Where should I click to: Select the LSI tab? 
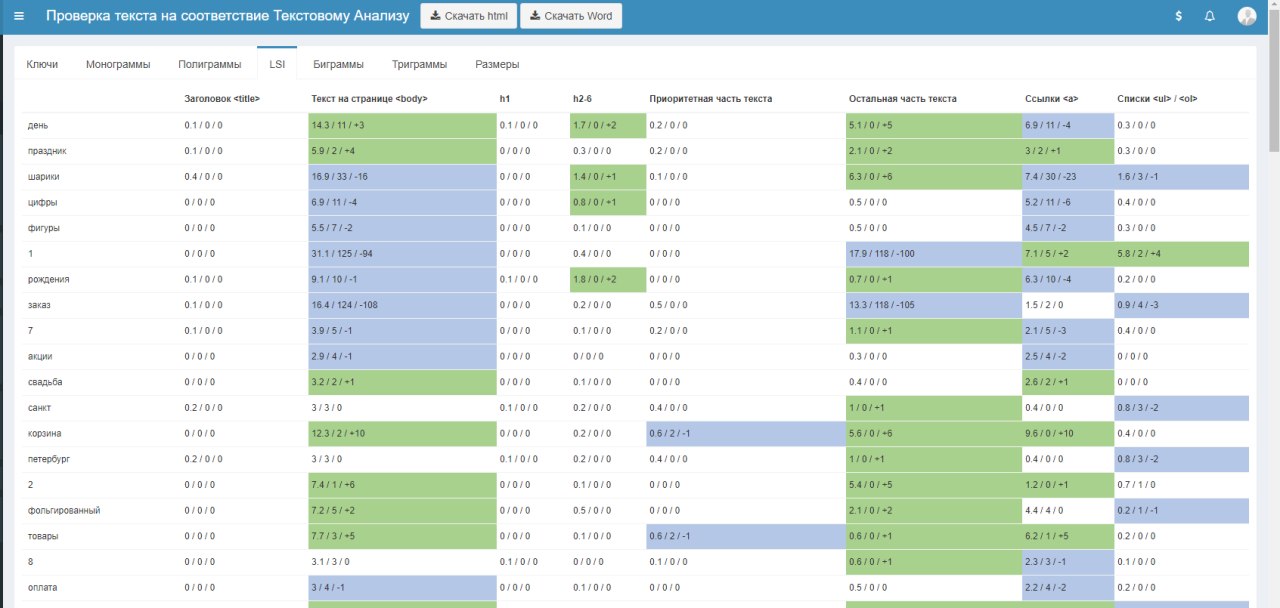coord(277,64)
